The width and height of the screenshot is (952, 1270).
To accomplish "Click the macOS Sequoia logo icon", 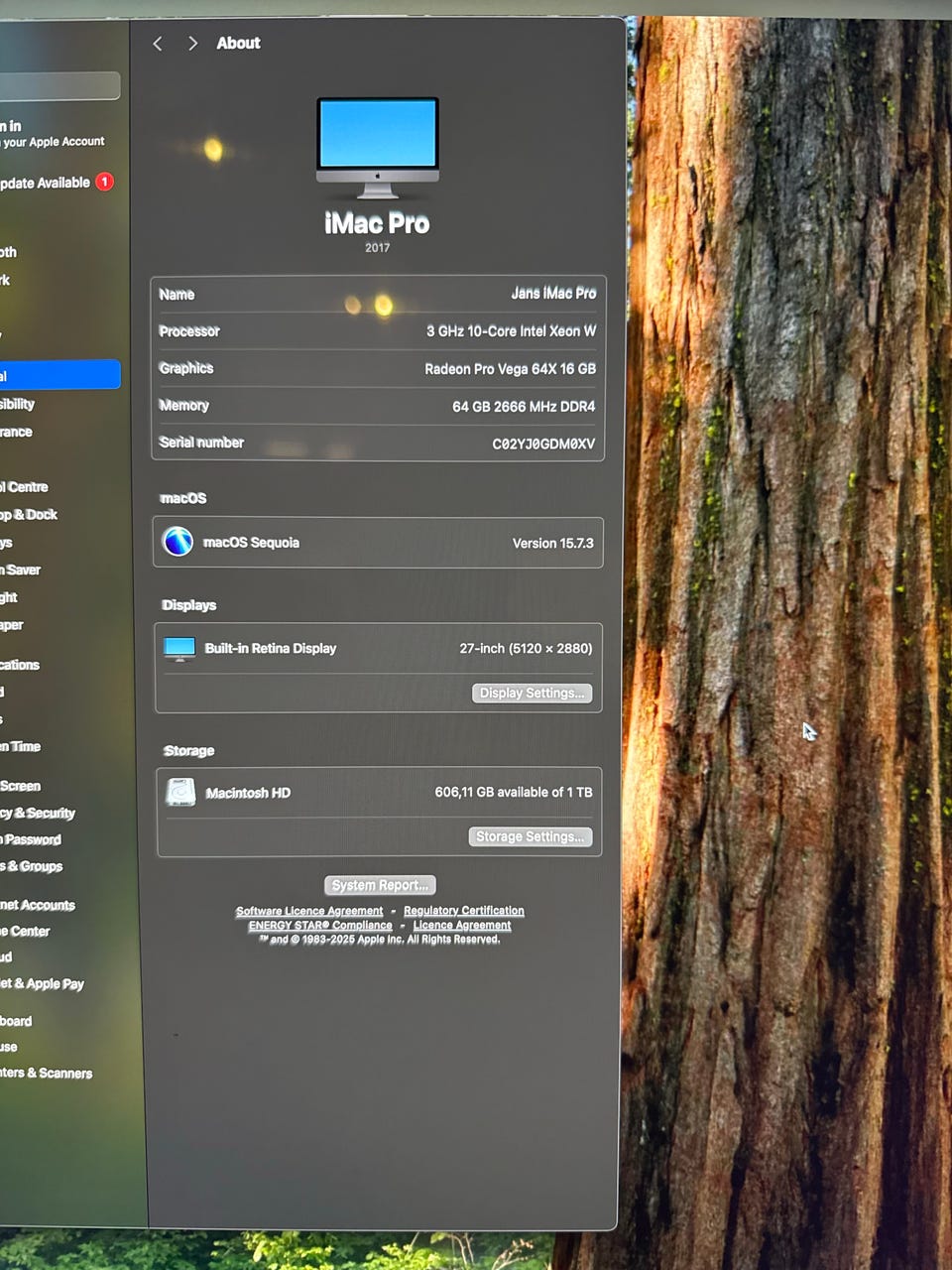I will coord(178,542).
